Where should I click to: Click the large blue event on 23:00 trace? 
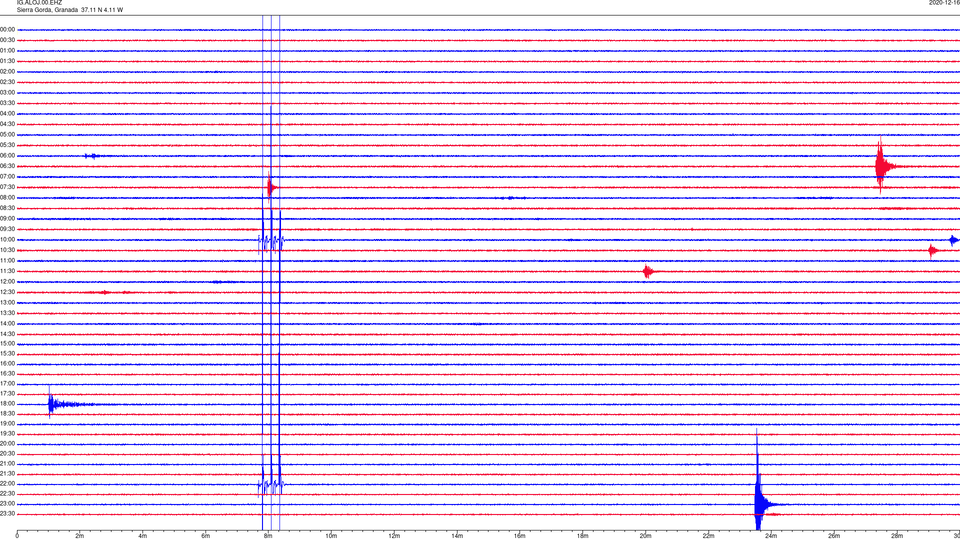(x=761, y=504)
